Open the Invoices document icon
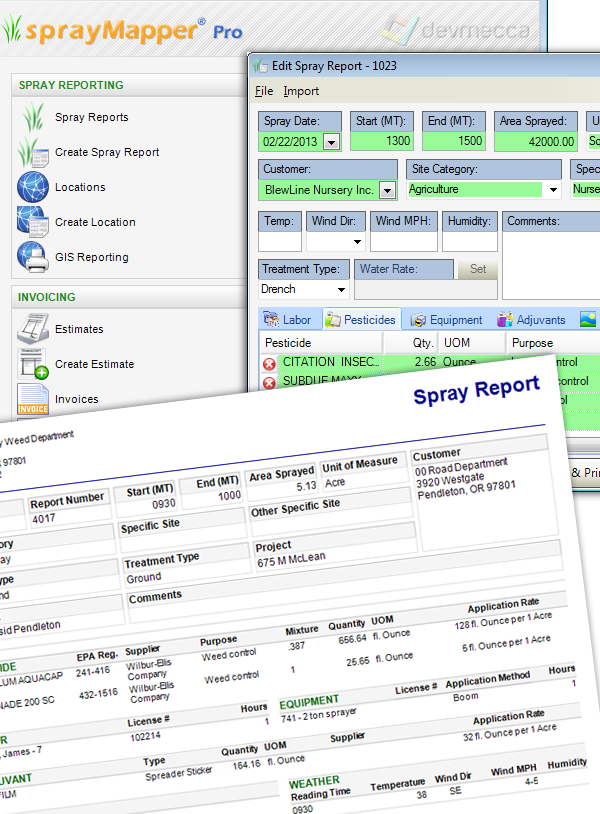This screenshot has height=814, width=600. (33, 399)
